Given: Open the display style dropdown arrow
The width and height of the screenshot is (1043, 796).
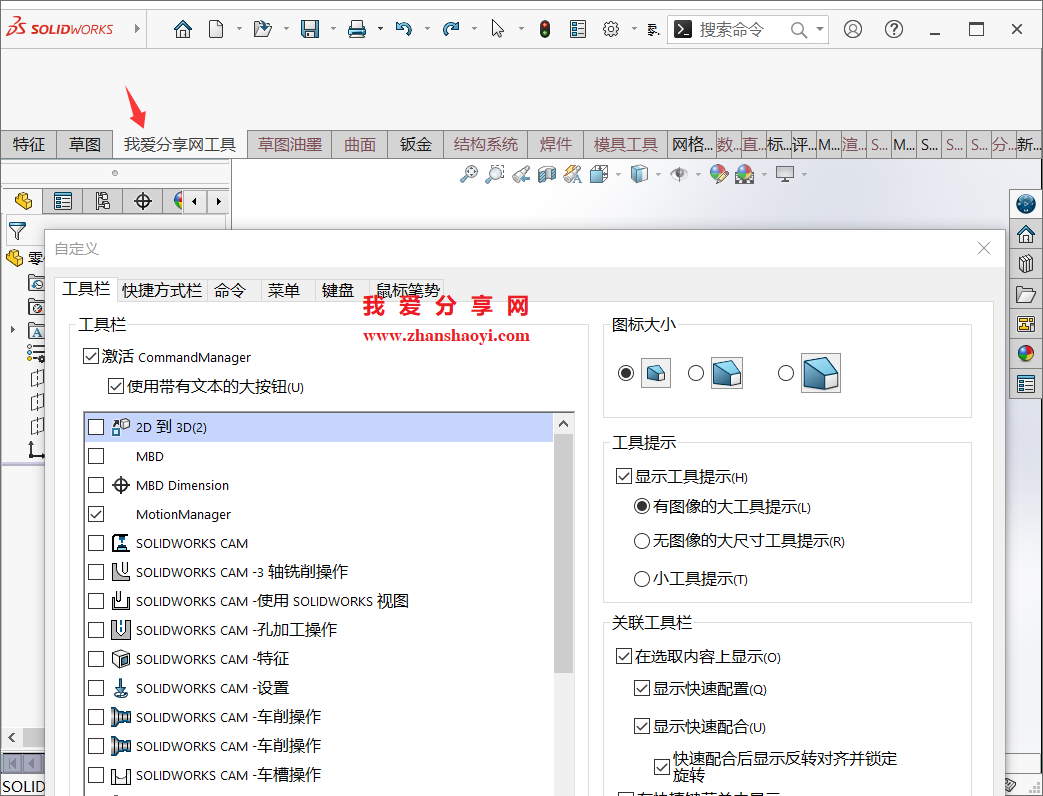Looking at the screenshot, I should [x=657, y=173].
